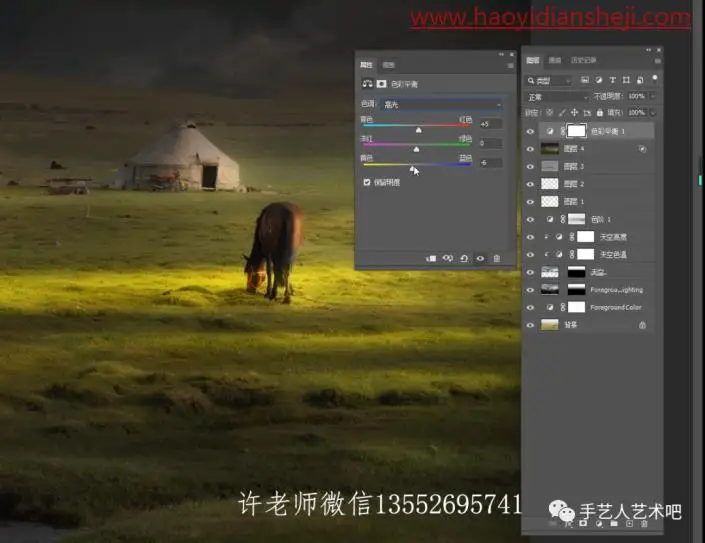Hide the 图层 4 layer
This screenshot has height=543, width=705.
531,149
